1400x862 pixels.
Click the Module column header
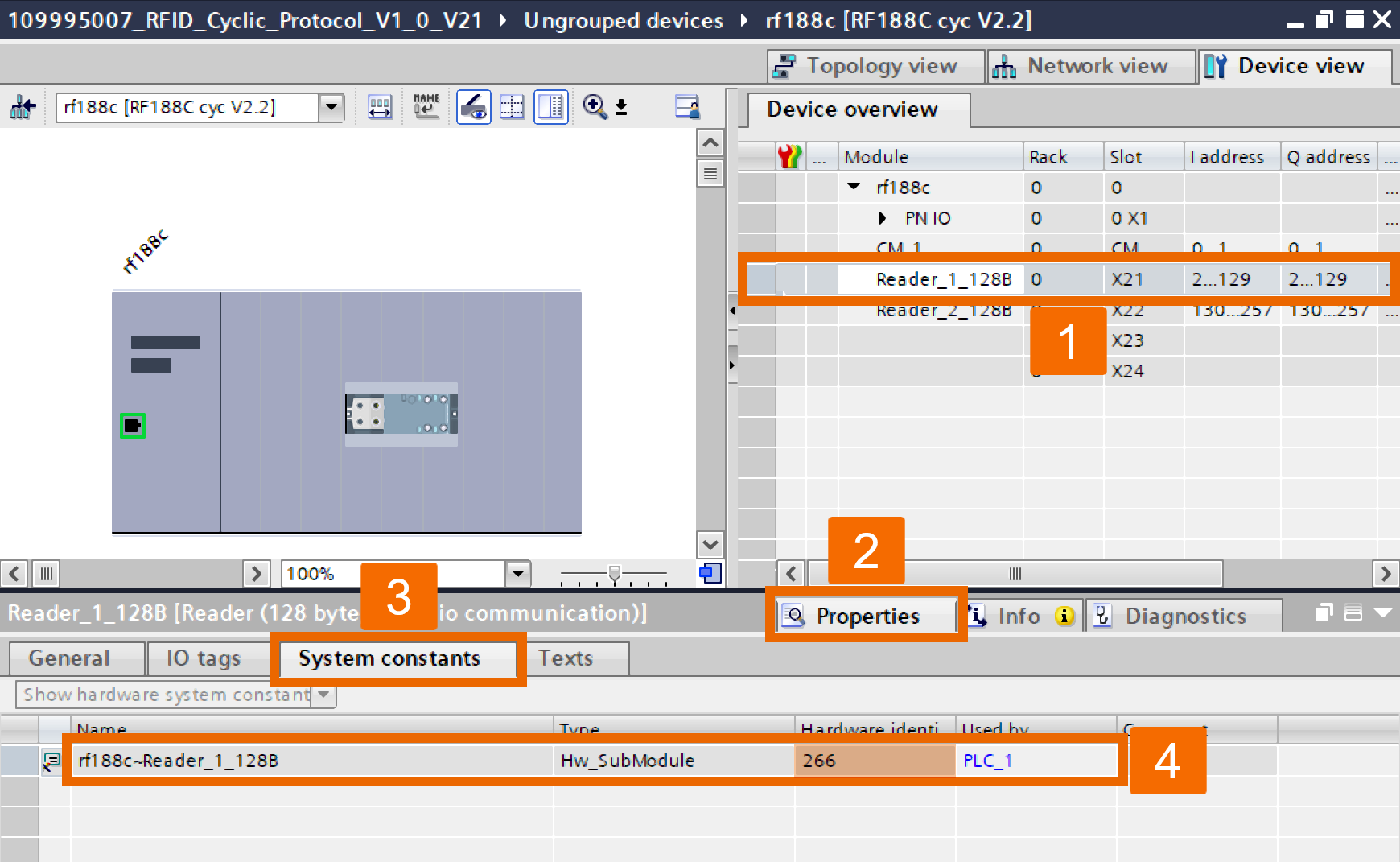pyautogui.click(x=930, y=157)
